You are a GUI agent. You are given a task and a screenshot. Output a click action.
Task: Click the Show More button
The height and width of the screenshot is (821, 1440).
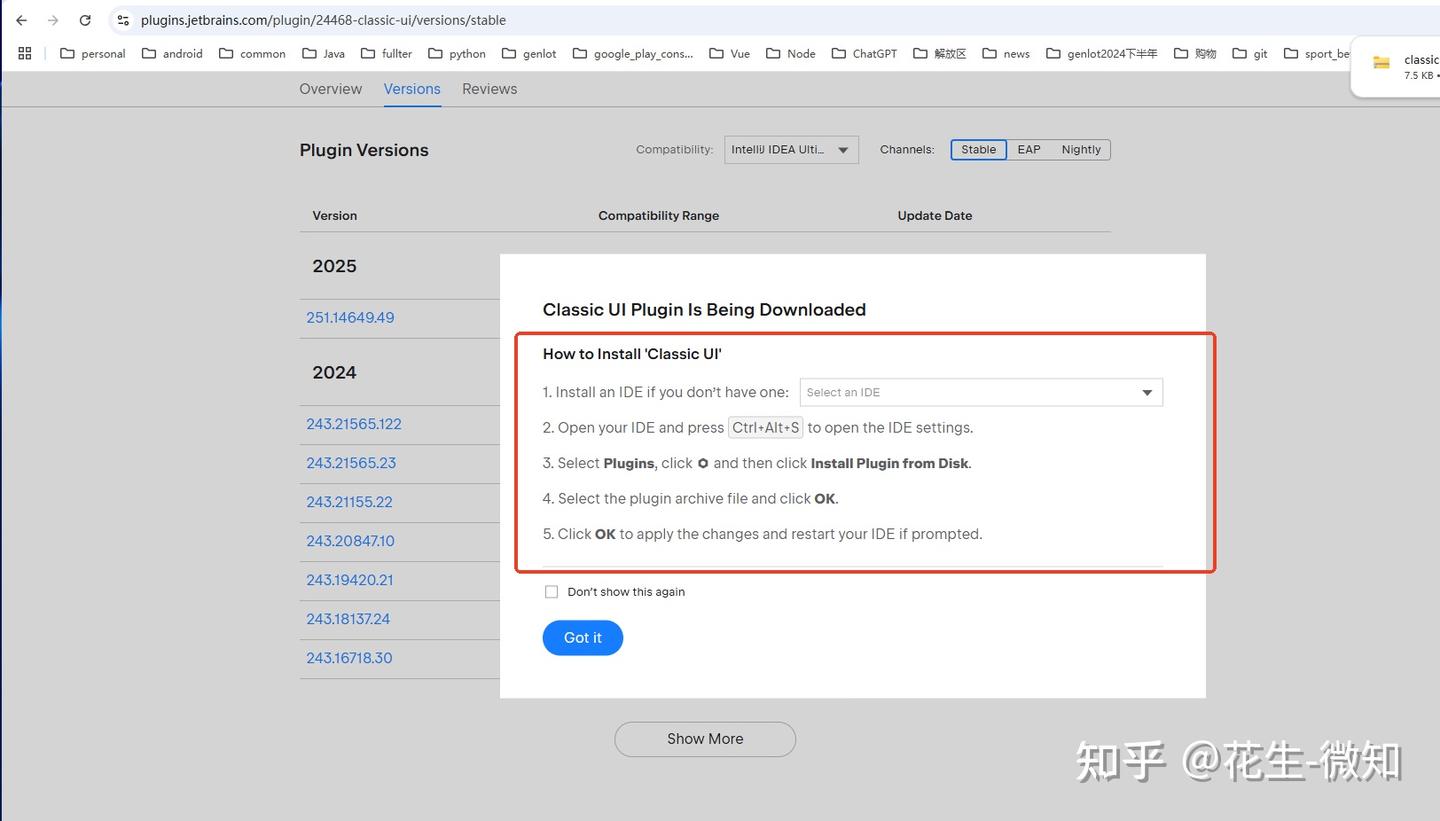click(704, 738)
